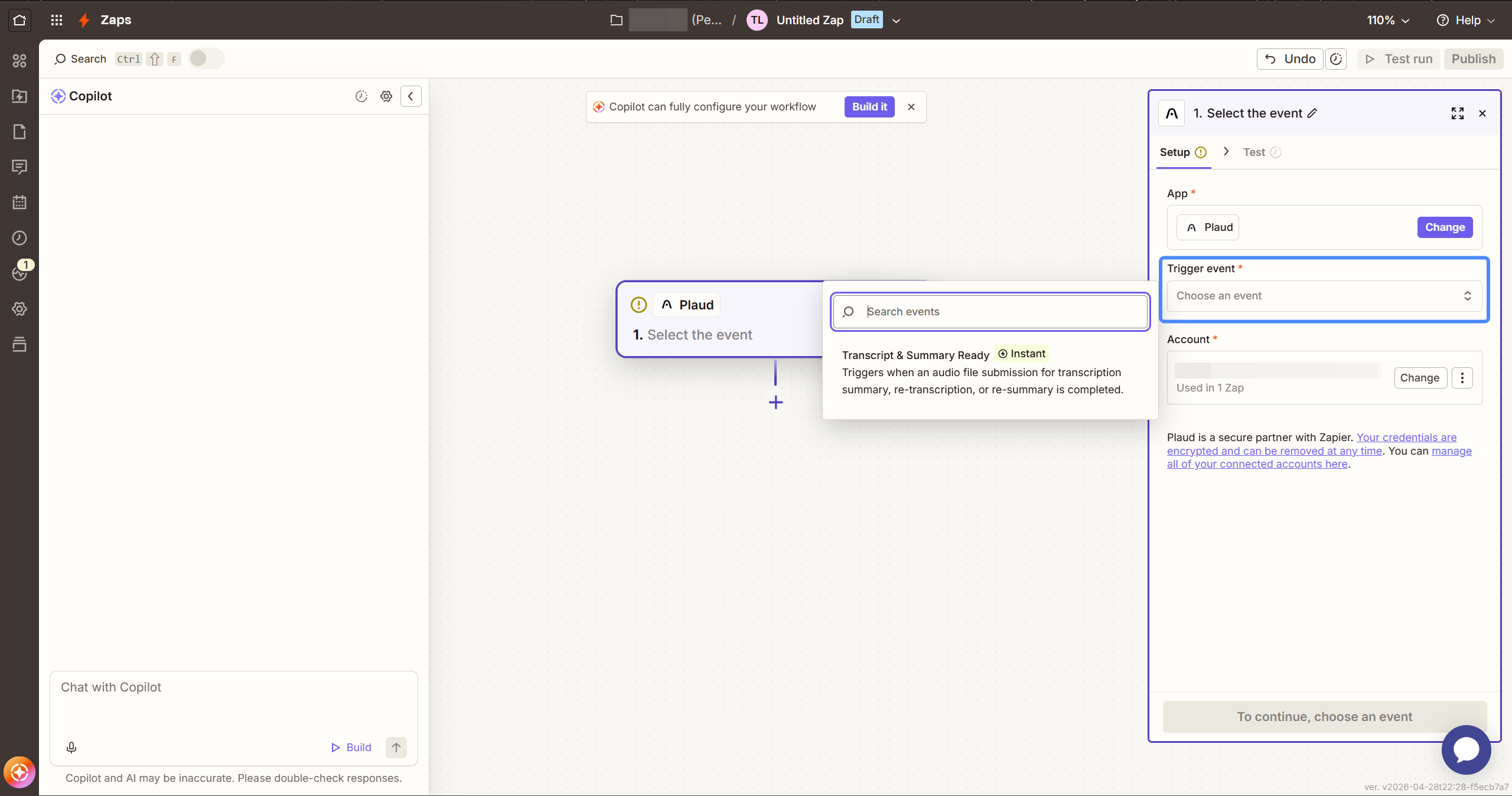Open the sidebar history clock icon
Viewport: 1512px width, 796px height.
tap(19, 238)
